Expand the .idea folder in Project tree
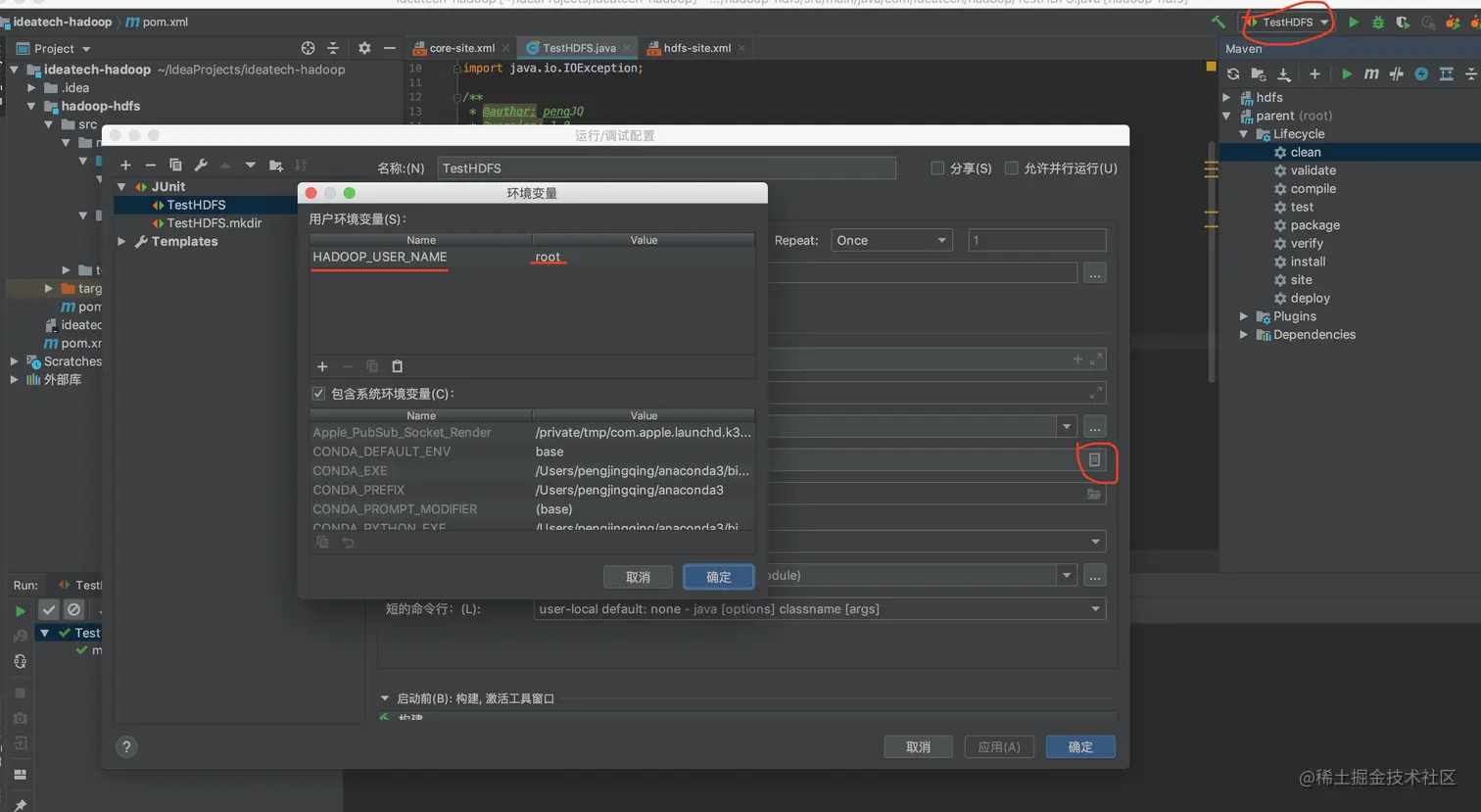Viewport: 1481px width, 812px height. [x=31, y=88]
